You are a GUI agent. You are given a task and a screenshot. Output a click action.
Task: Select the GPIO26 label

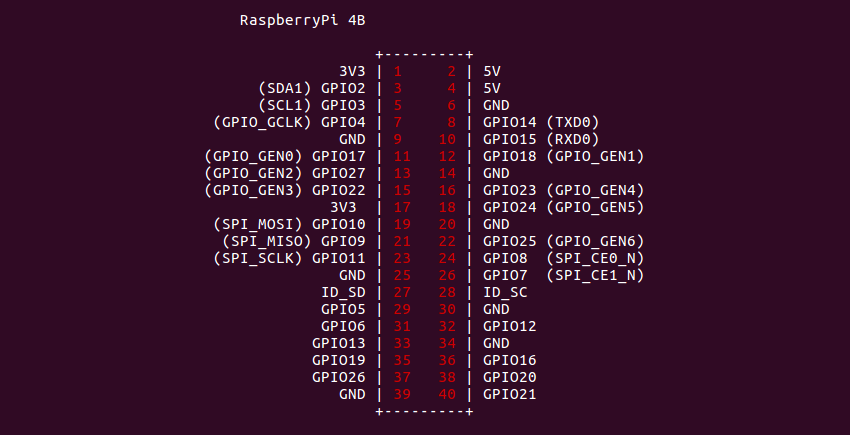click(339, 378)
